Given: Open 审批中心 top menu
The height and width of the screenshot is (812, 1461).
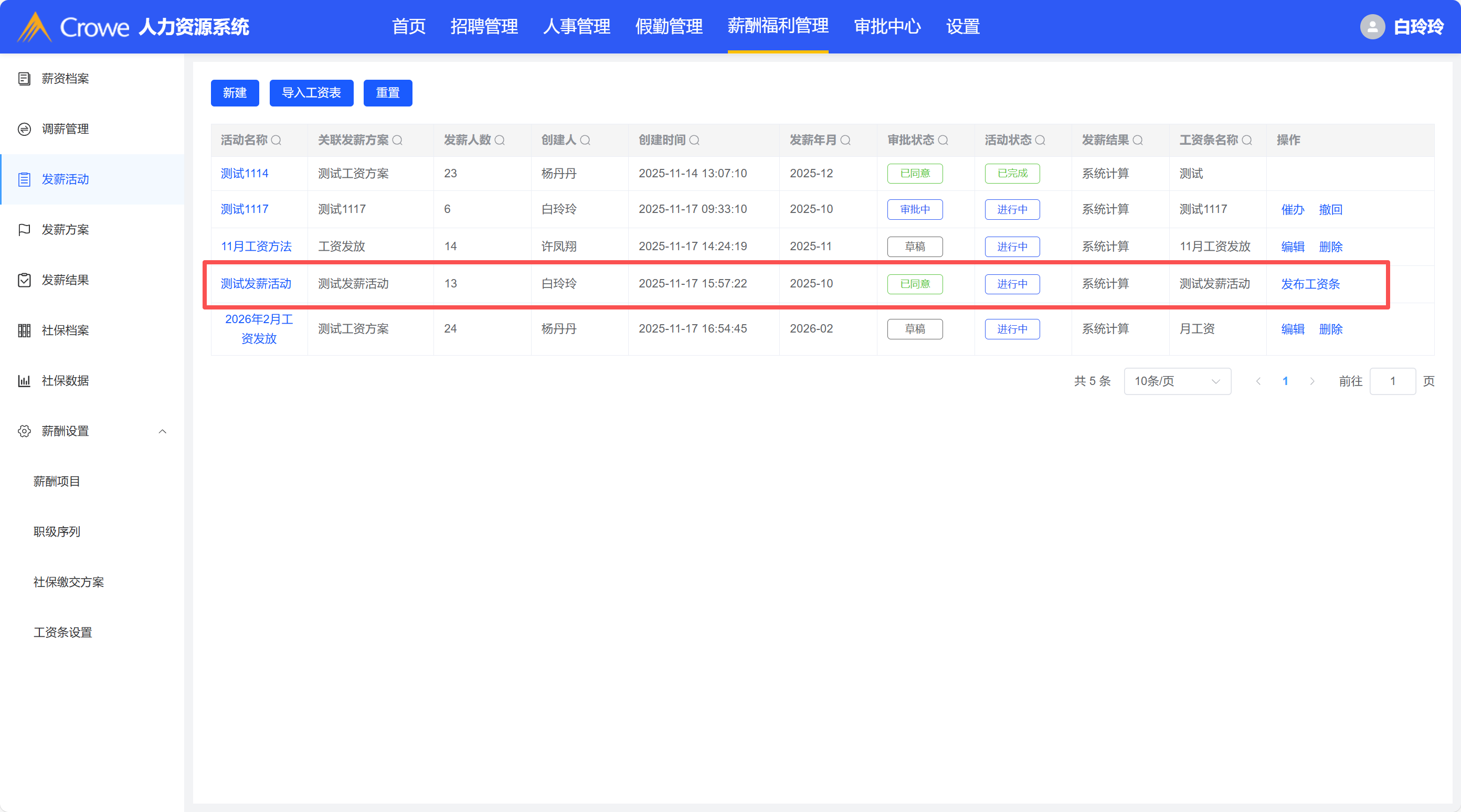Looking at the screenshot, I should tap(887, 27).
